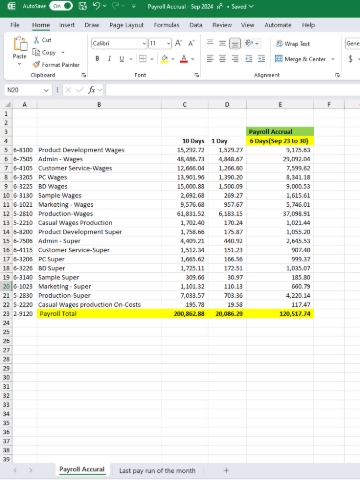Click the Payroll Accrual header cell
This screenshot has width=360, height=480.
click(280, 132)
